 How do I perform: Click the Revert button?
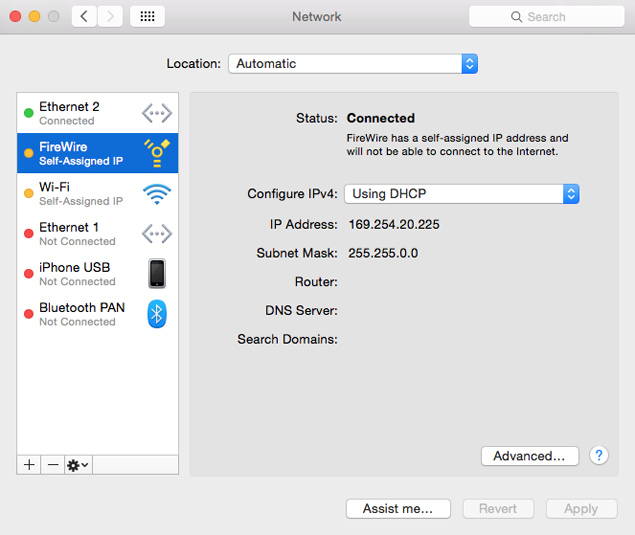pyautogui.click(x=498, y=509)
